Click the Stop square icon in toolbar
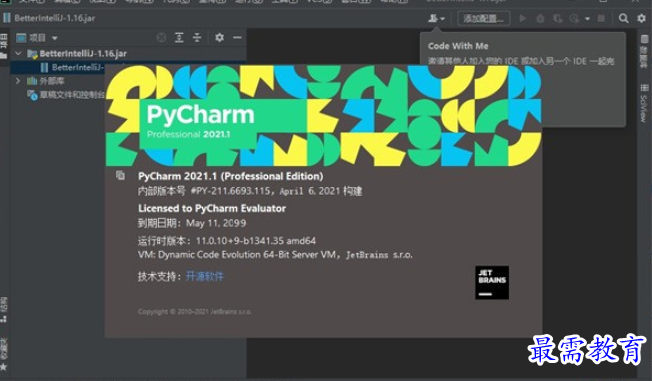This screenshot has width=652, height=381. [x=601, y=19]
